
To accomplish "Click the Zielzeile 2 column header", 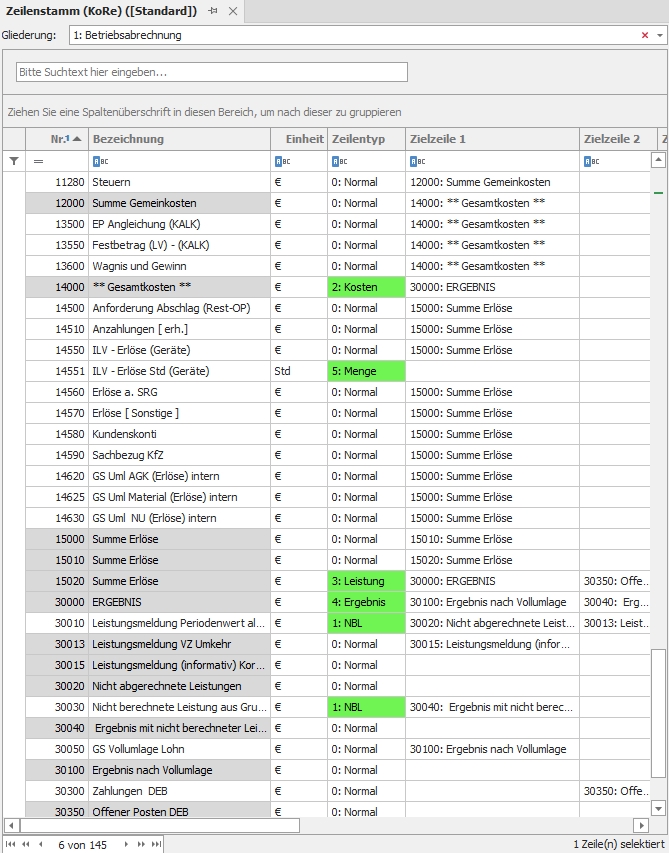I will (611, 139).
